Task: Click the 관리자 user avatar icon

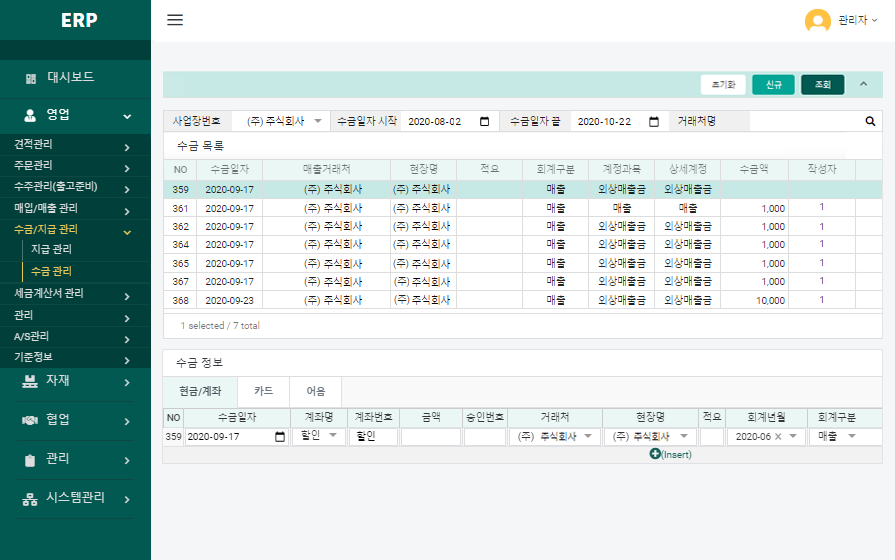Action: click(817, 21)
